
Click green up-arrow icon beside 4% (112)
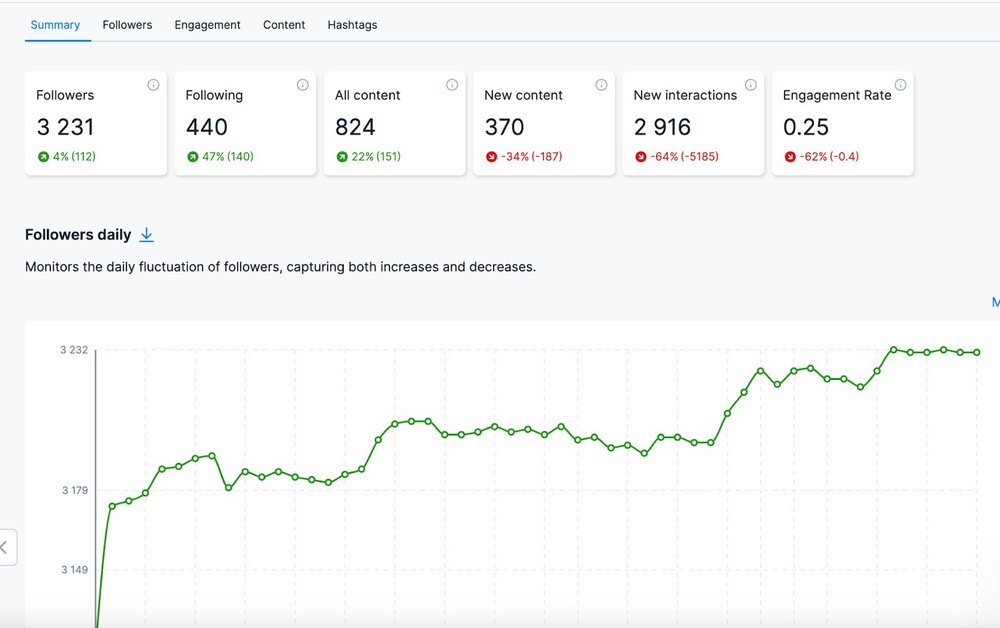click(x=43, y=157)
